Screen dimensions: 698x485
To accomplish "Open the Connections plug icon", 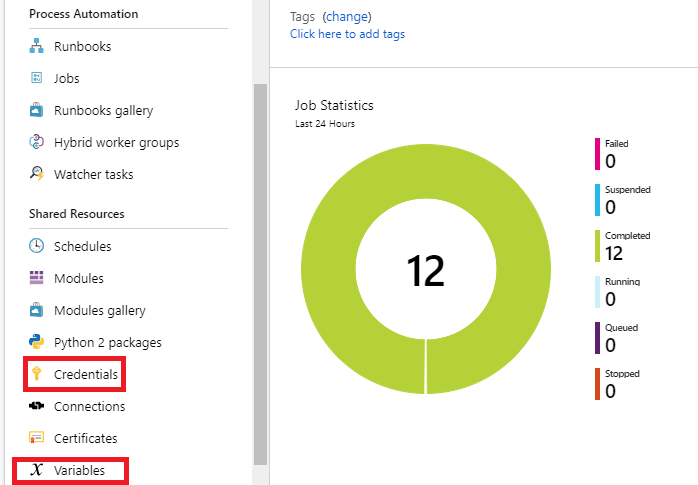I will coord(37,406).
